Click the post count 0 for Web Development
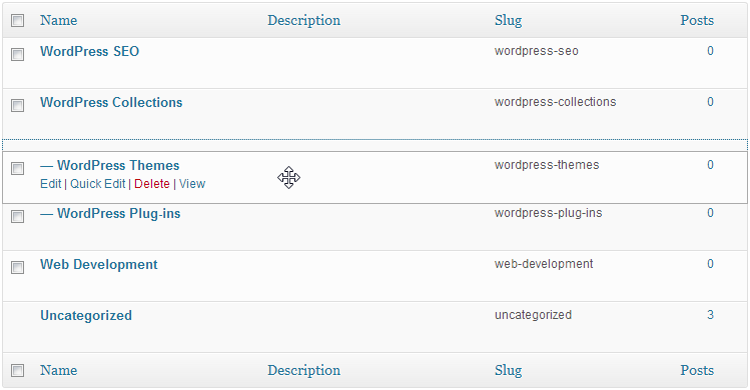Viewport: 750px width, 390px height. (x=710, y=264)
